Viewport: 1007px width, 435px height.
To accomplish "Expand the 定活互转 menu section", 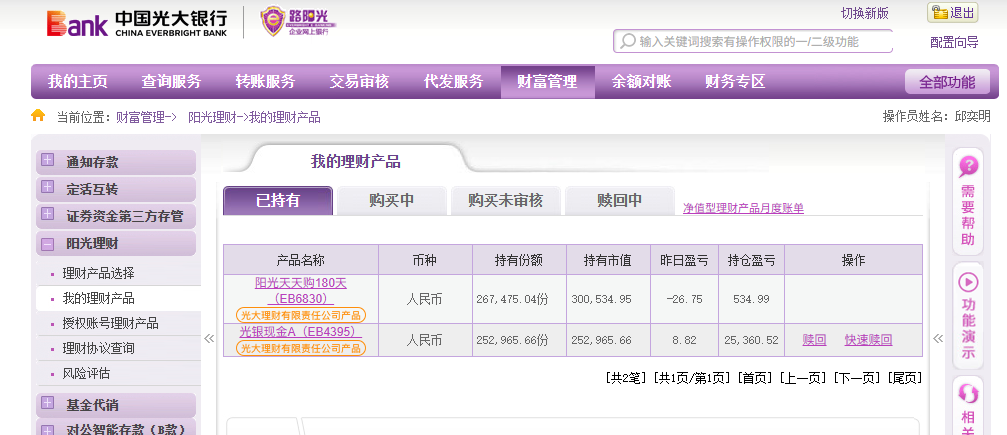I will (48, 188).
